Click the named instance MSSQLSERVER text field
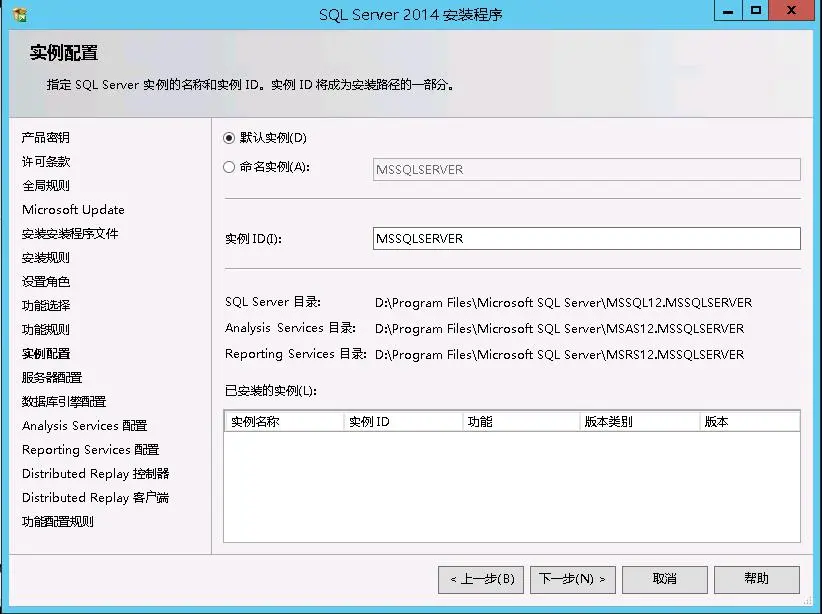The width and height of the screenshot is (822, 614). [587, 169]
